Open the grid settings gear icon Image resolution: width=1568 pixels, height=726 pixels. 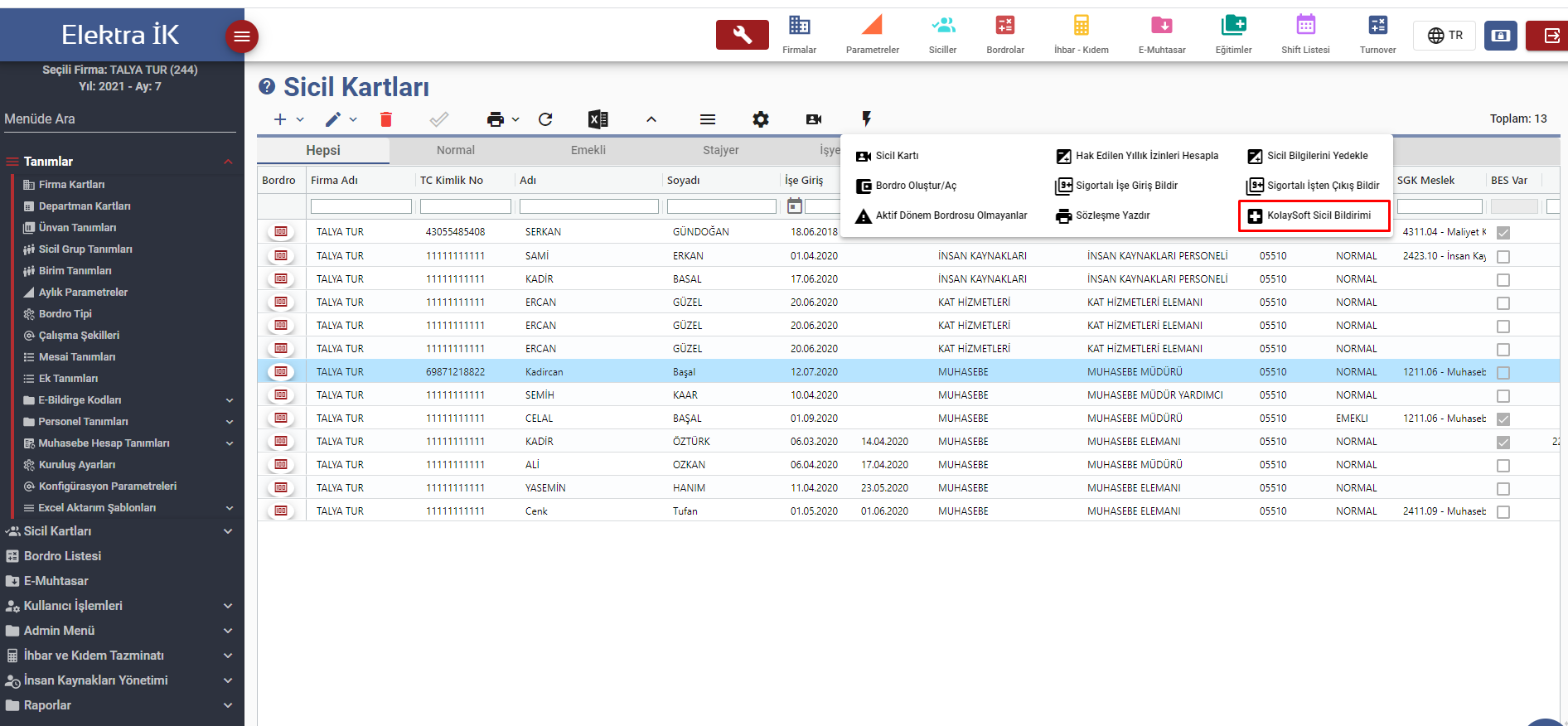click(x=761, y=119)
